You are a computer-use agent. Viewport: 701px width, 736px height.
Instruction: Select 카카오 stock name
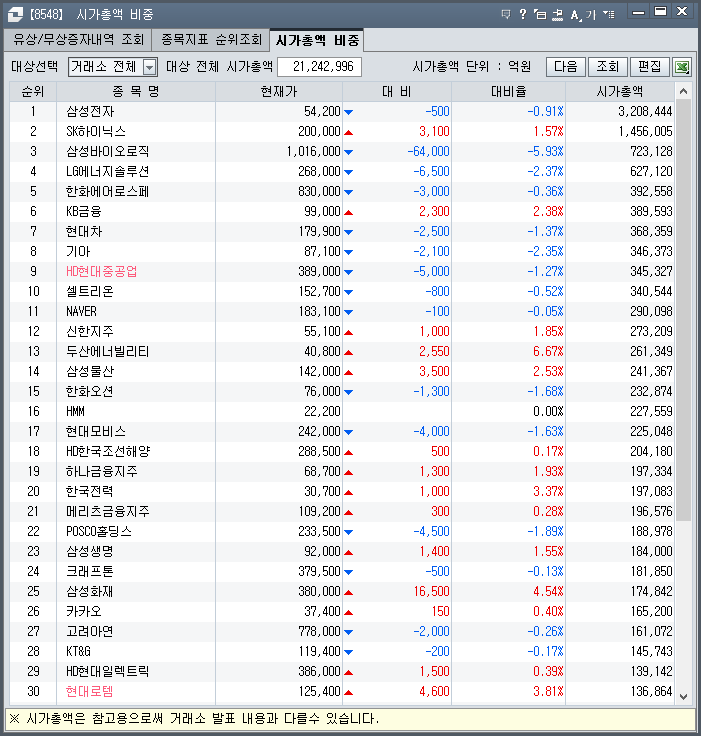coord(84,612)
